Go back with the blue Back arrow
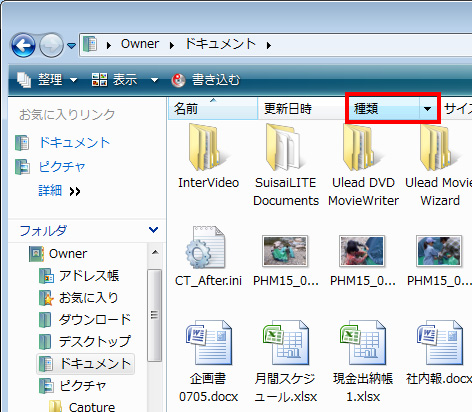 click(23, 45)
